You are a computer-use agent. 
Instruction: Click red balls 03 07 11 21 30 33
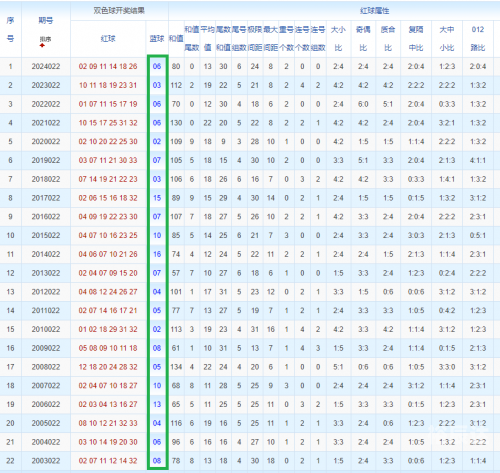[x=108, y=160]
